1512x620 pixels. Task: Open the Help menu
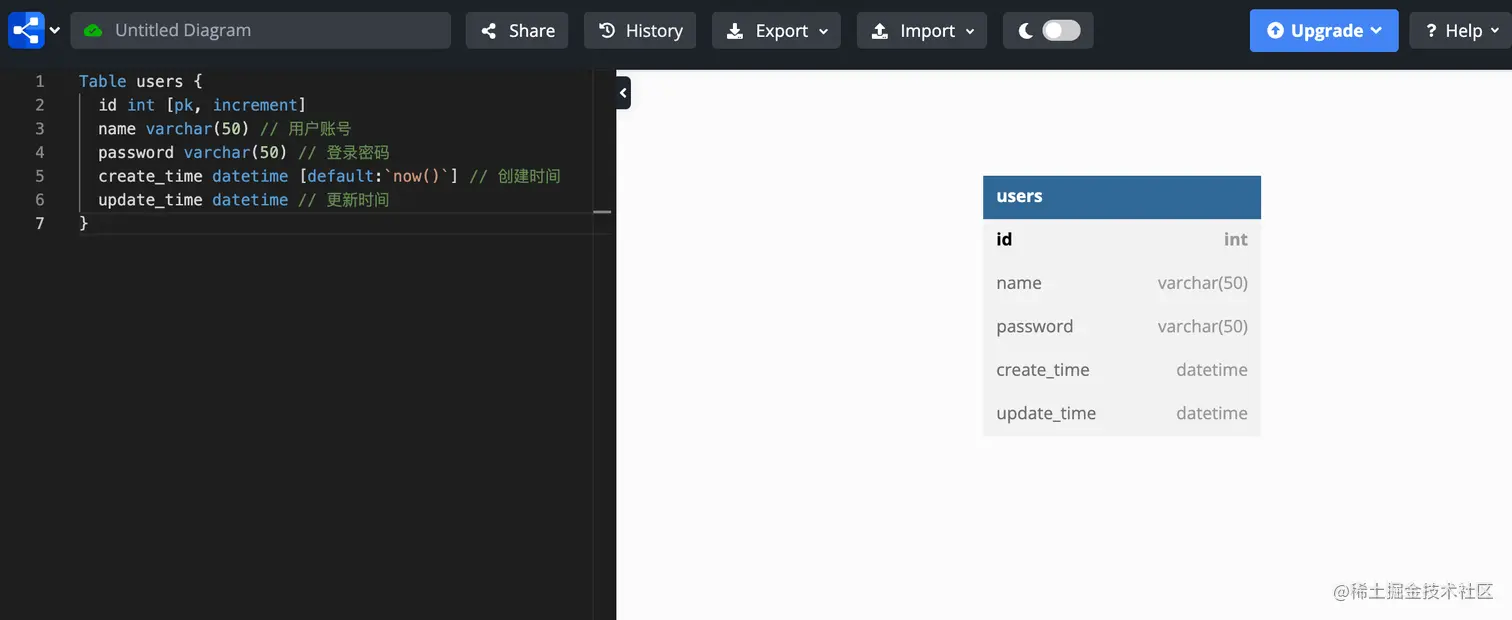(1459, 30)
